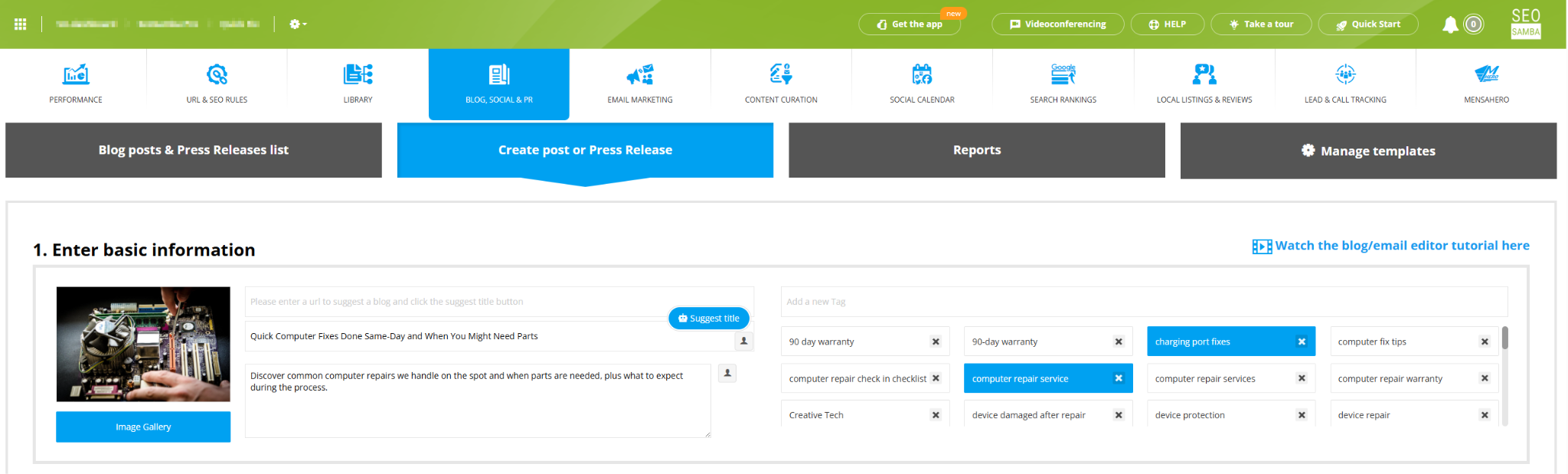This screenshot has width=1568, height=474.
Task: Remove the computer fix tips tag
Action: pos(1485,342)
